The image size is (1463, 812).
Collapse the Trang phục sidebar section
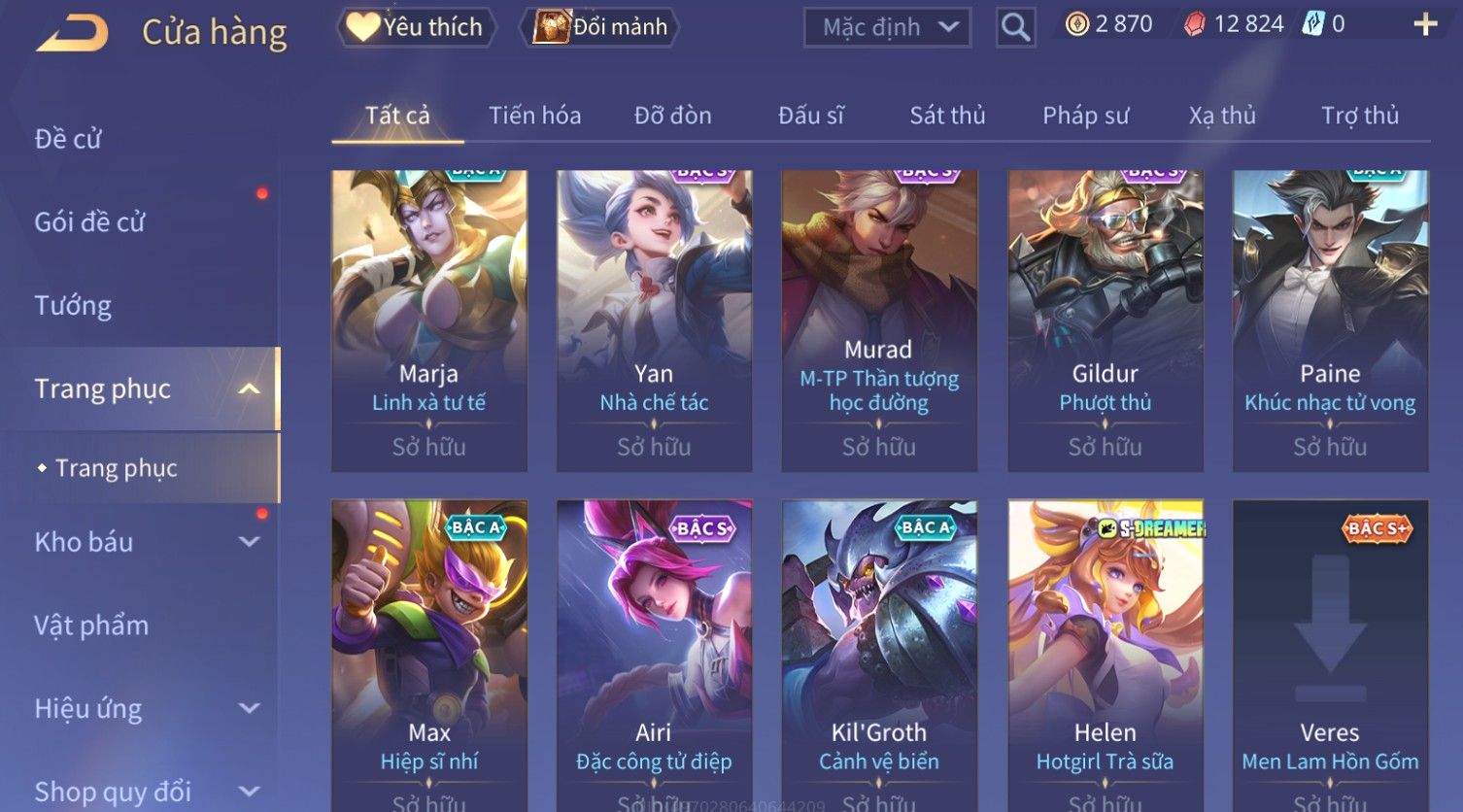(x=250, y=389)
